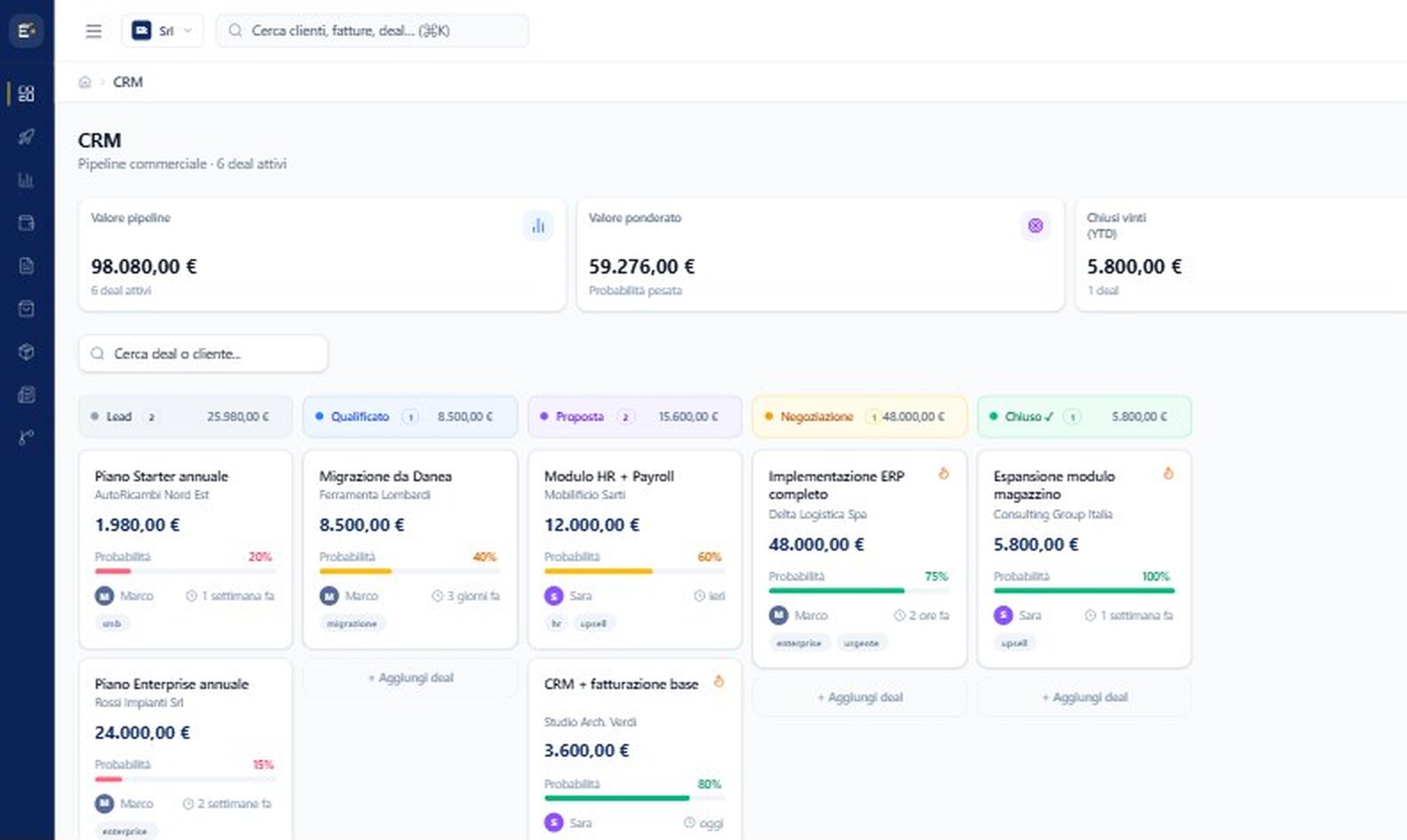Click the app logo in the sidebar
The width and height of the screenshot is (1407, 840).
click(26, 31)
